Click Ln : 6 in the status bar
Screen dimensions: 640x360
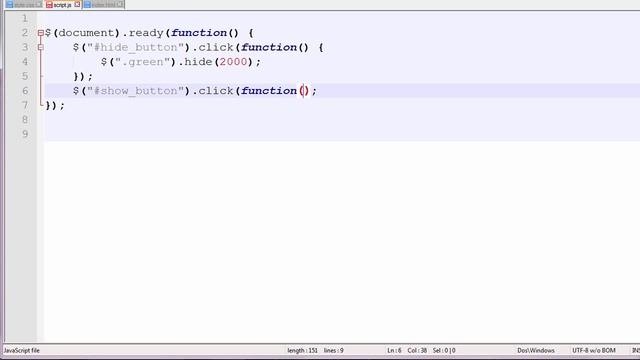point(394,350)
